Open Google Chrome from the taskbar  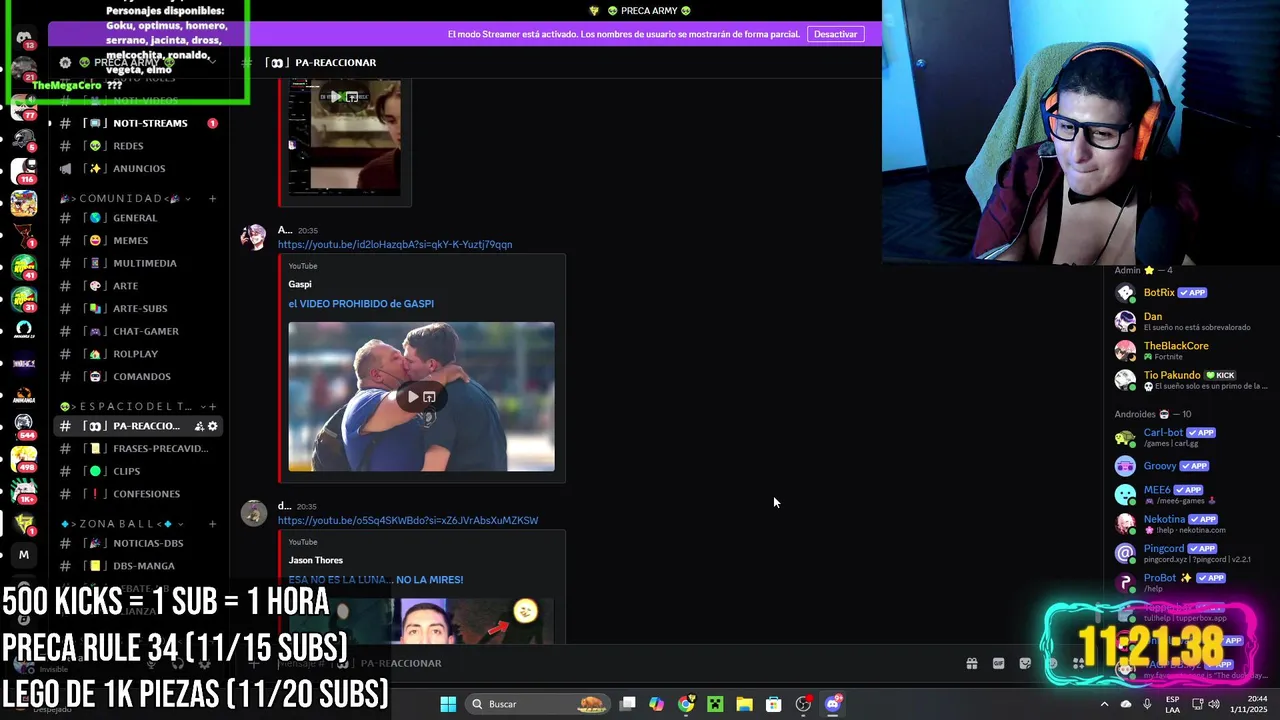[686, 704]
